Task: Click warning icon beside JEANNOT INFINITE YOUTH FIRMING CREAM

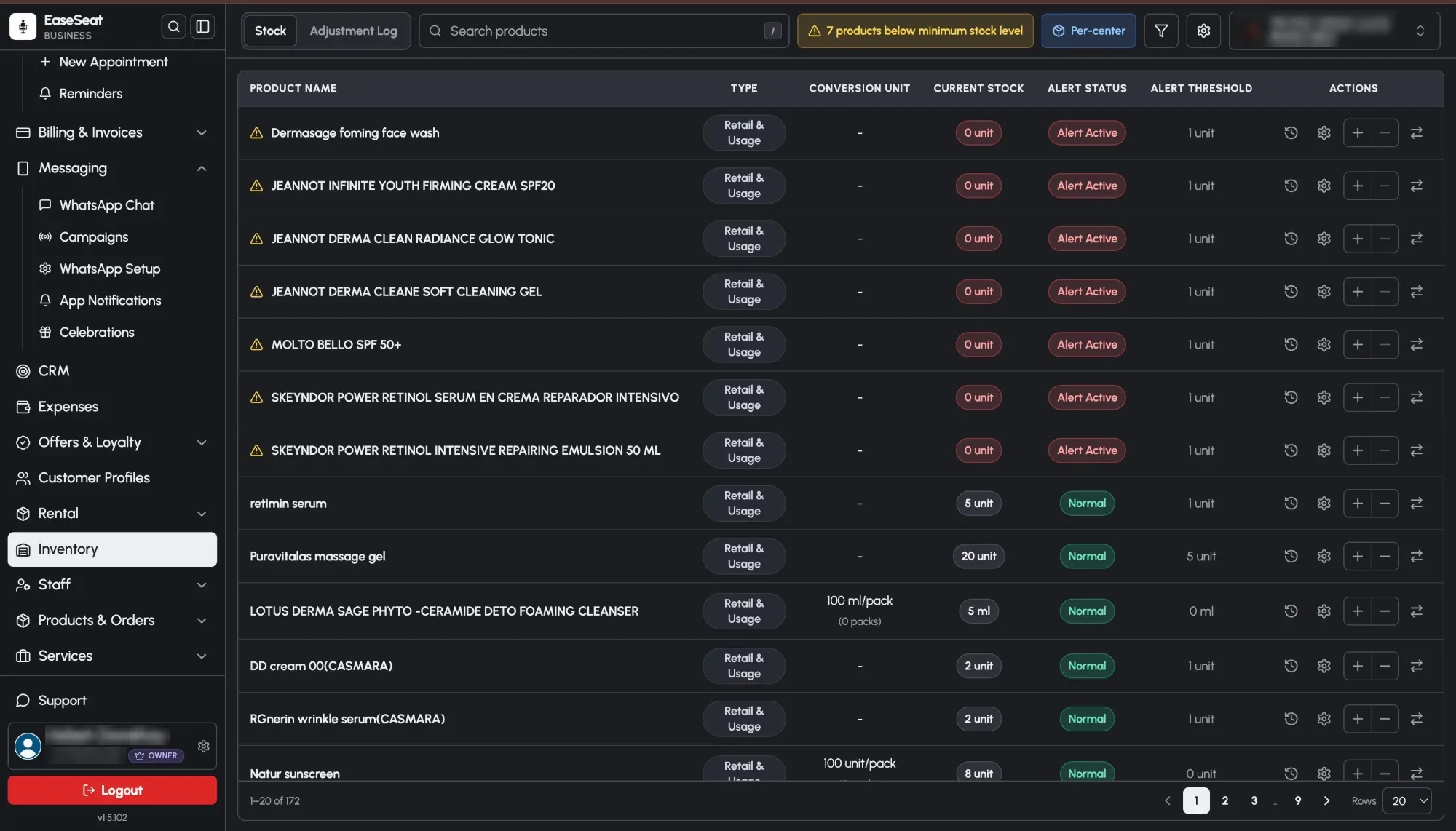Action: point(256,186)
